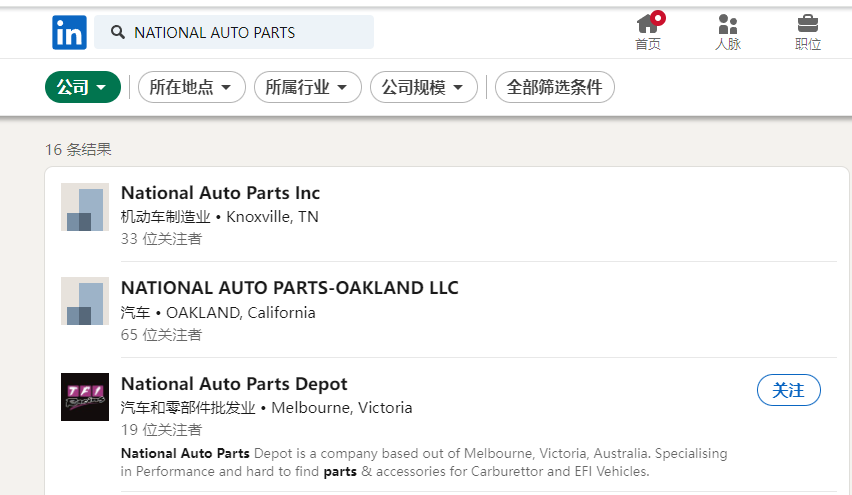This screenshot has width=852, height=495.
Task: Open the 职位 jobs tab
Action: (x=808, y=32)
